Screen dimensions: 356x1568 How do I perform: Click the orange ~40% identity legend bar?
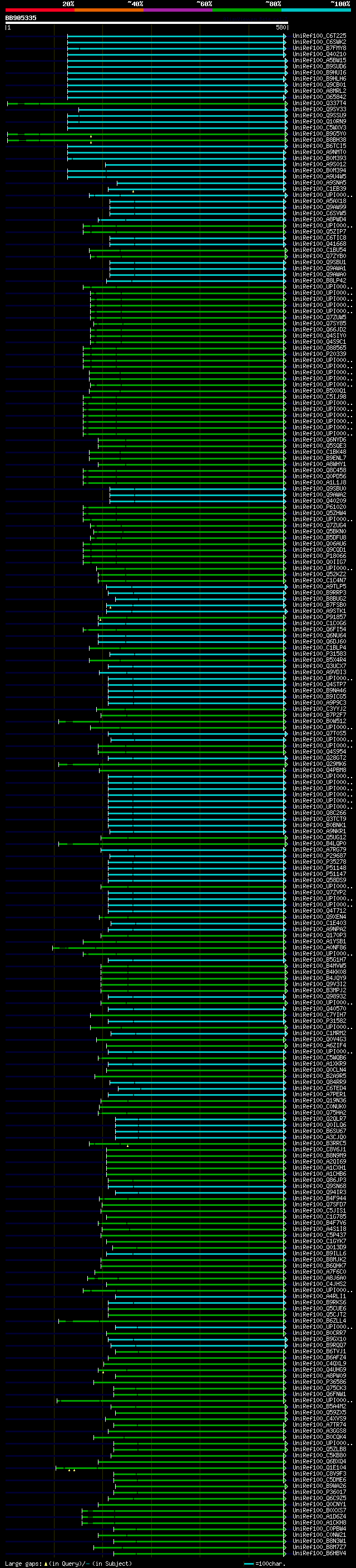point(109,10)
